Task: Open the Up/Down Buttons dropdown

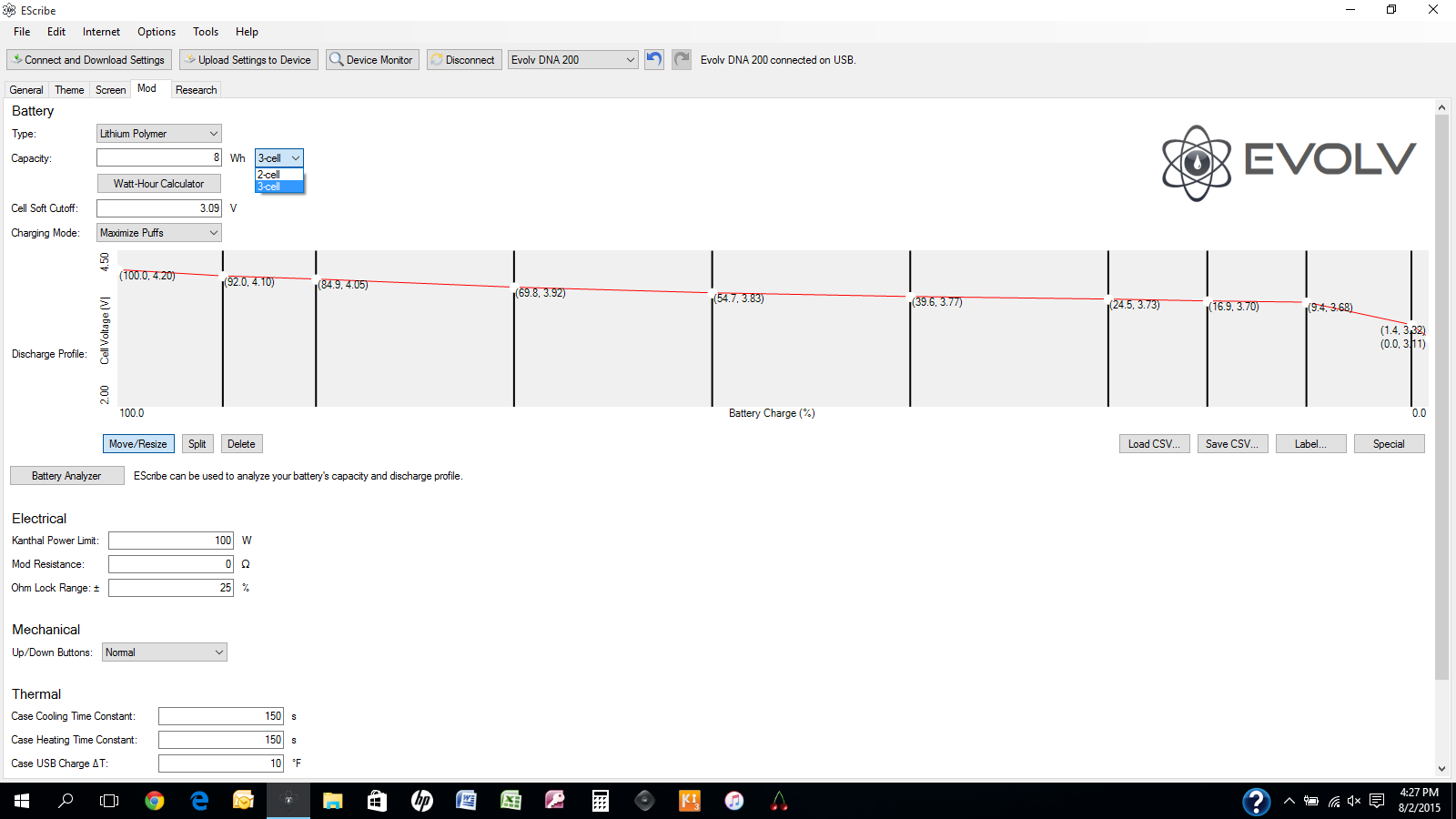Action: click(x=165, y=652)
